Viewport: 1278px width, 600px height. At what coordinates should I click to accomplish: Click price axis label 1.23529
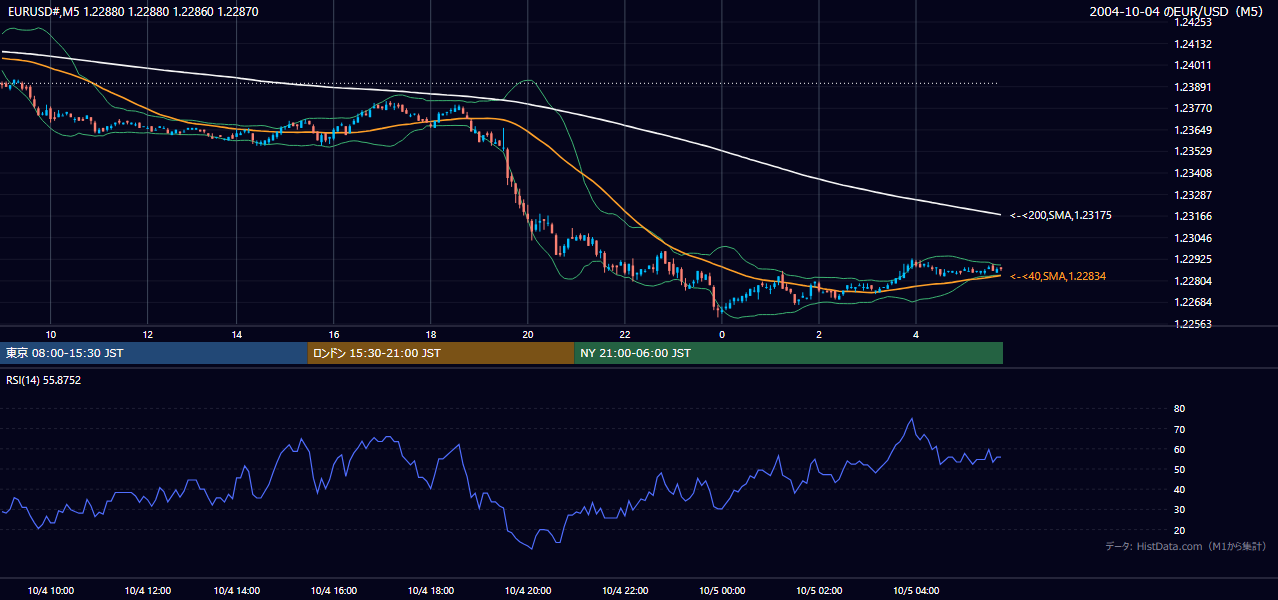[x=1192, y=151]
